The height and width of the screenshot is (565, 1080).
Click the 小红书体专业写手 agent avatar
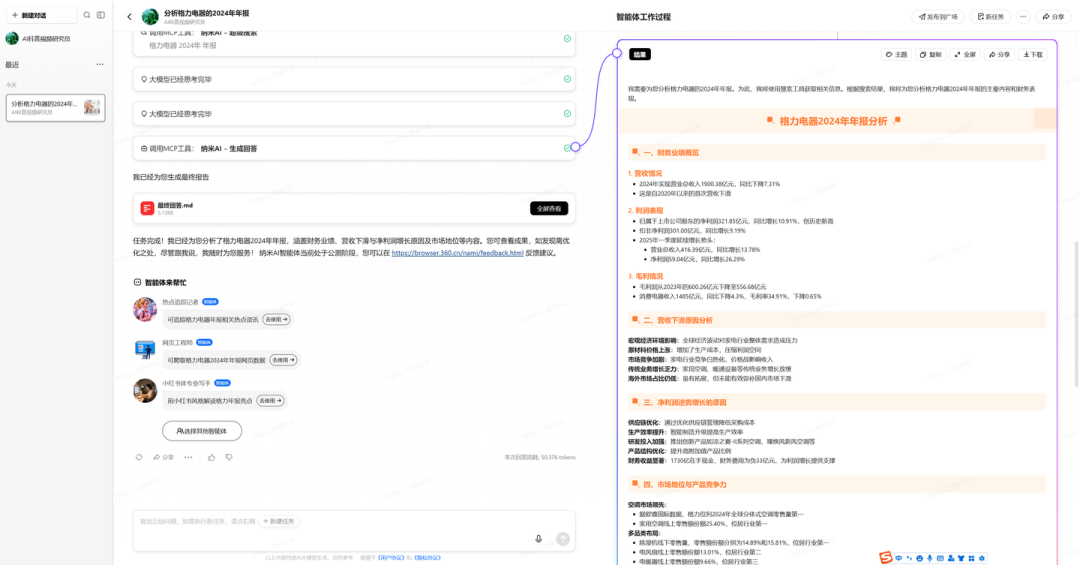coord(145,391)
